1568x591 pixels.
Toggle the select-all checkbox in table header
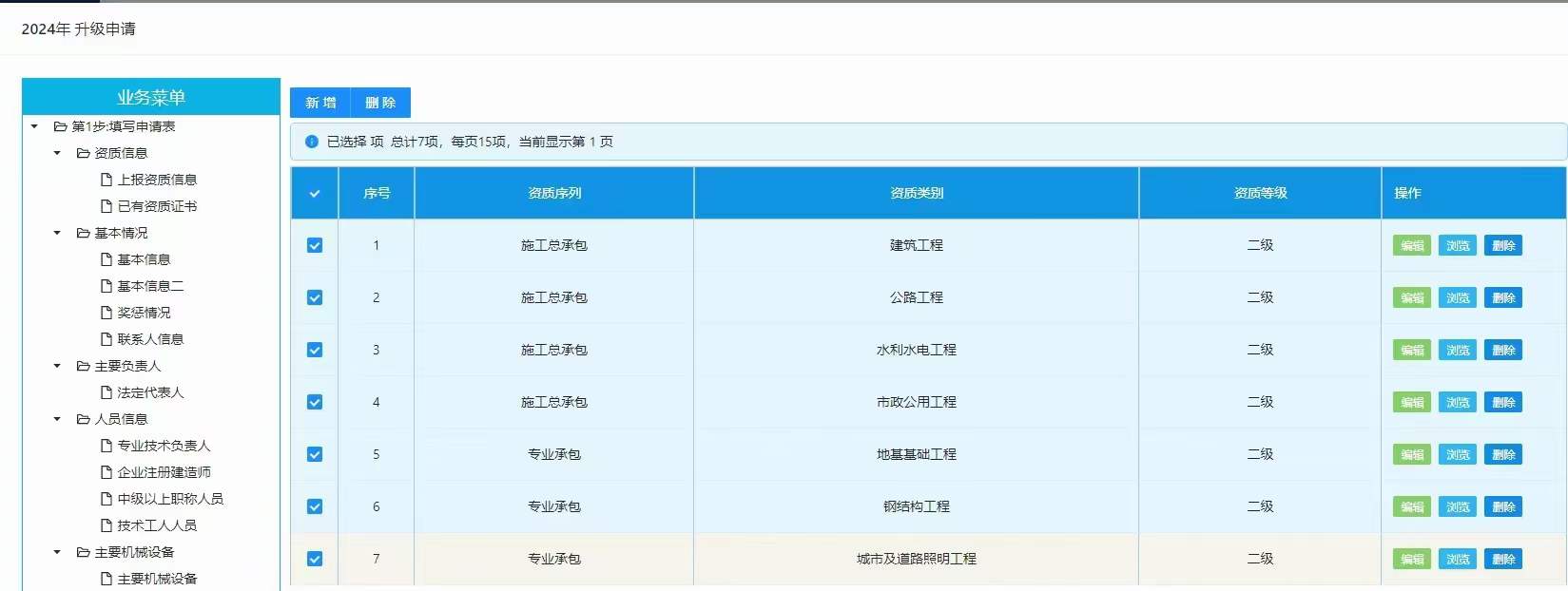pyautogui.click(x=315, y=193)
